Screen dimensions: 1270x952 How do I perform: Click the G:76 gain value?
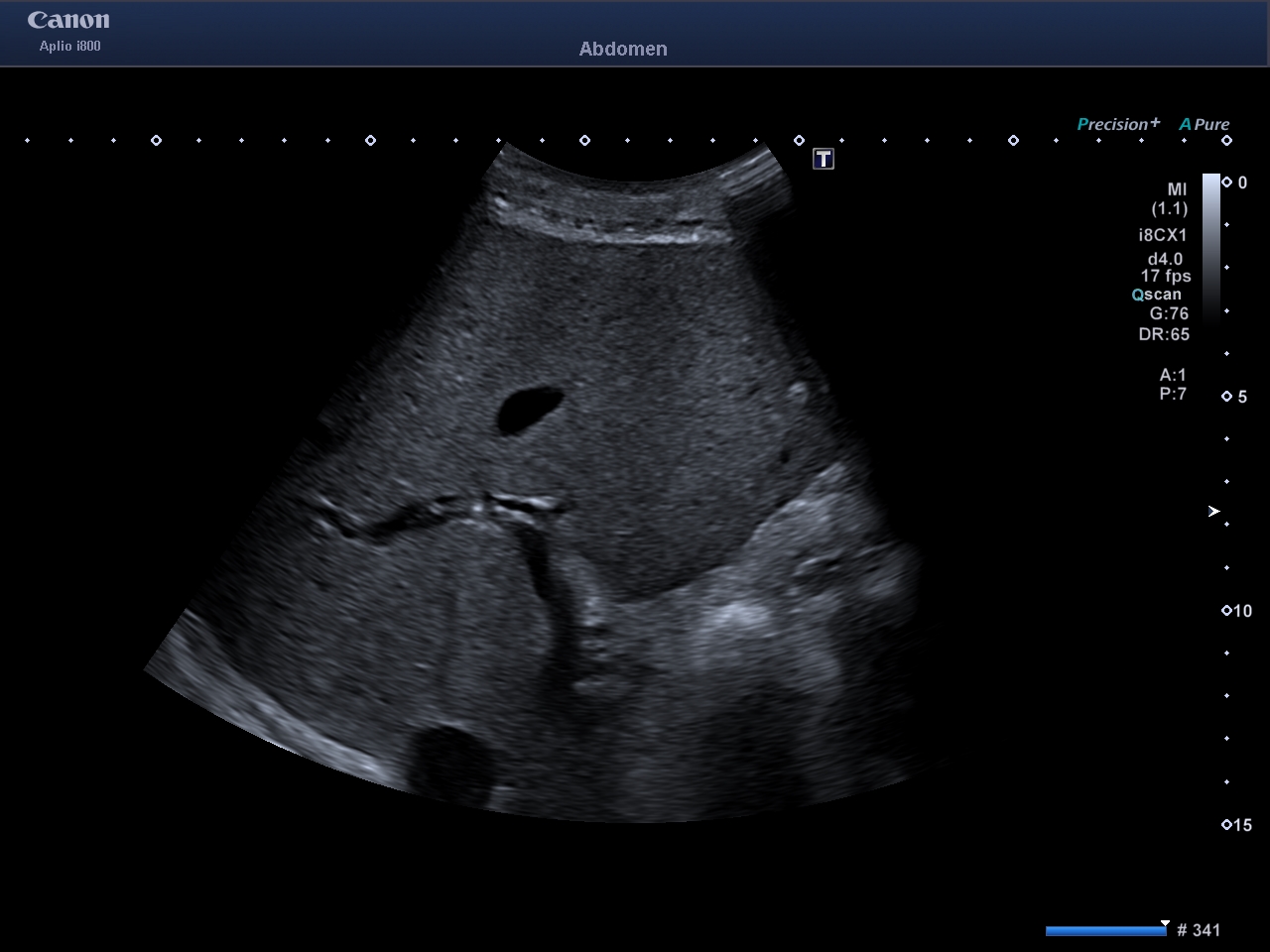tap(1169, 313)
